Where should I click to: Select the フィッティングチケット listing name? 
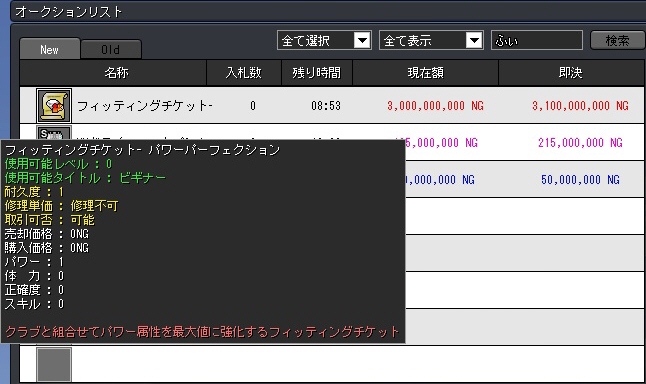click(144, 106)
